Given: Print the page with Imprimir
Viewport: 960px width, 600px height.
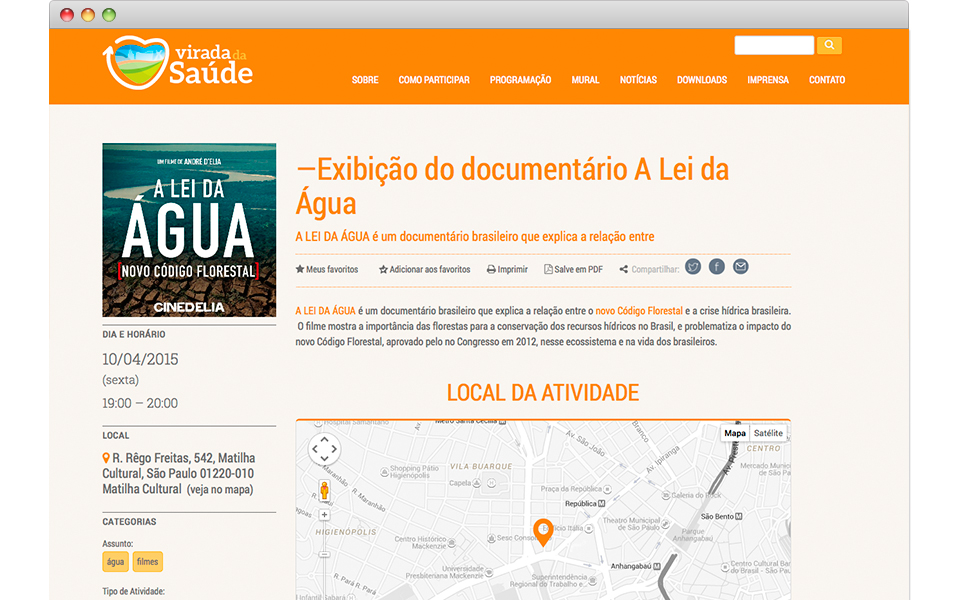Looking at the screenshot, I should [x=507, y=269].
